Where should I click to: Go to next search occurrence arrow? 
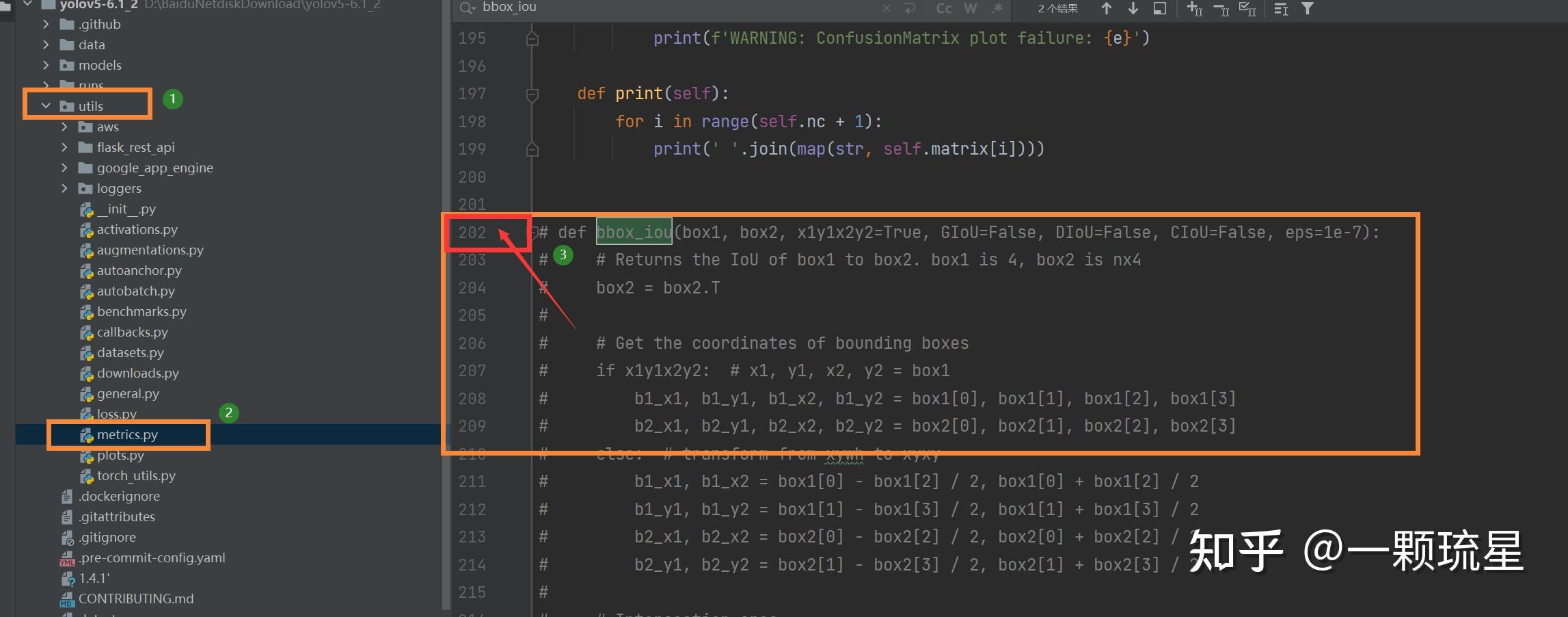point(1133,8)
